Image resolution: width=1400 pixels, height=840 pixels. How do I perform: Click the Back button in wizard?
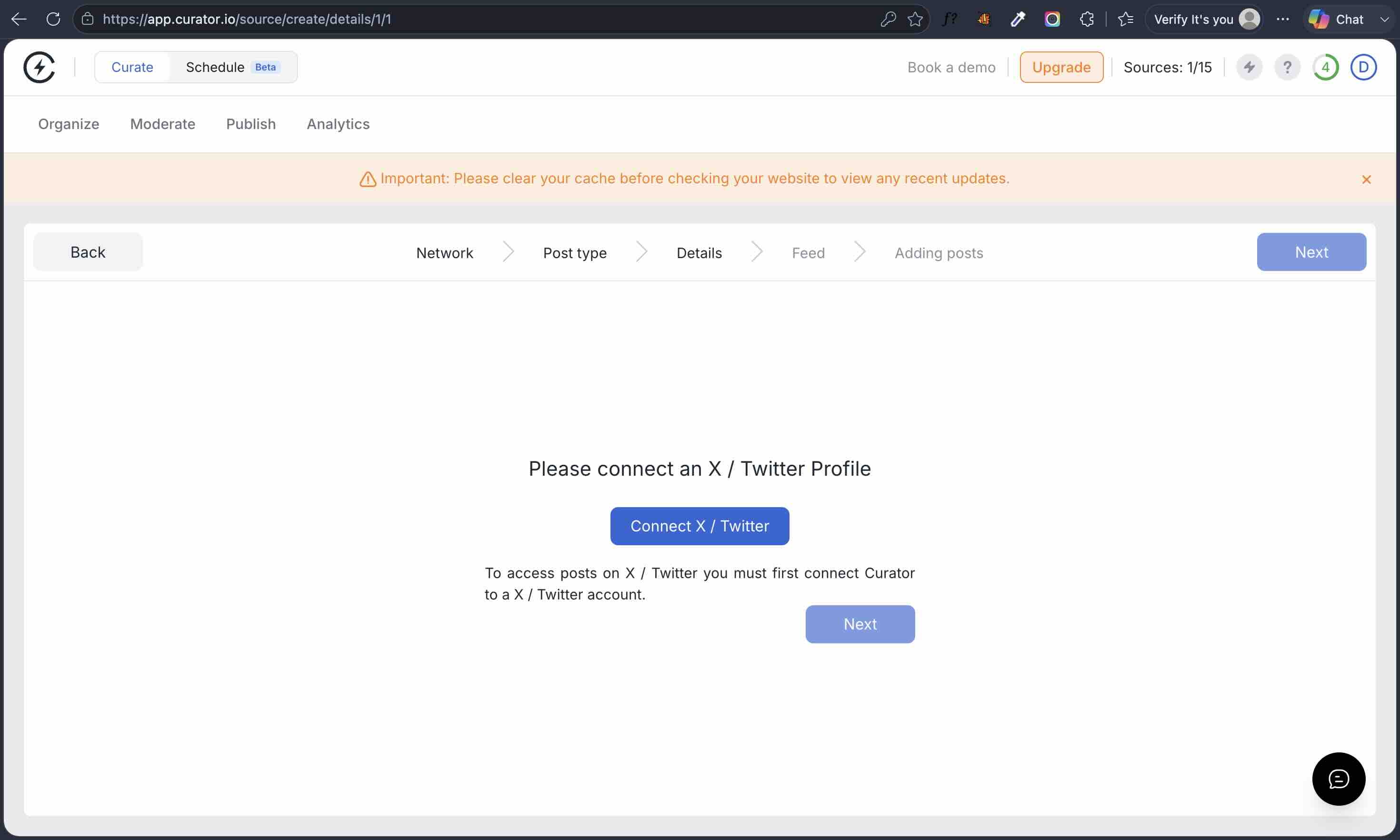(88, 252)
